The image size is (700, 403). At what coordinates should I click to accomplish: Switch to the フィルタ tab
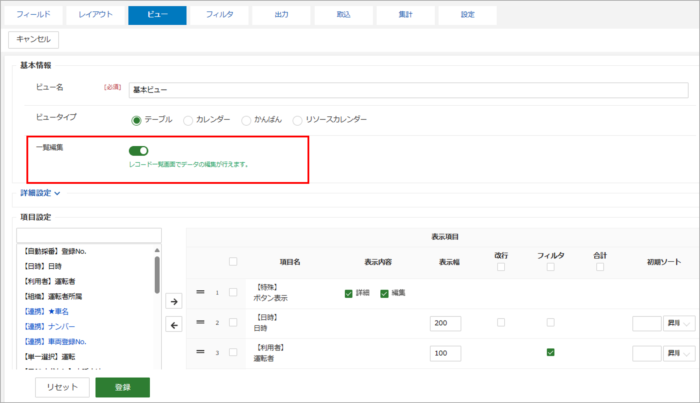pos(219,15)
